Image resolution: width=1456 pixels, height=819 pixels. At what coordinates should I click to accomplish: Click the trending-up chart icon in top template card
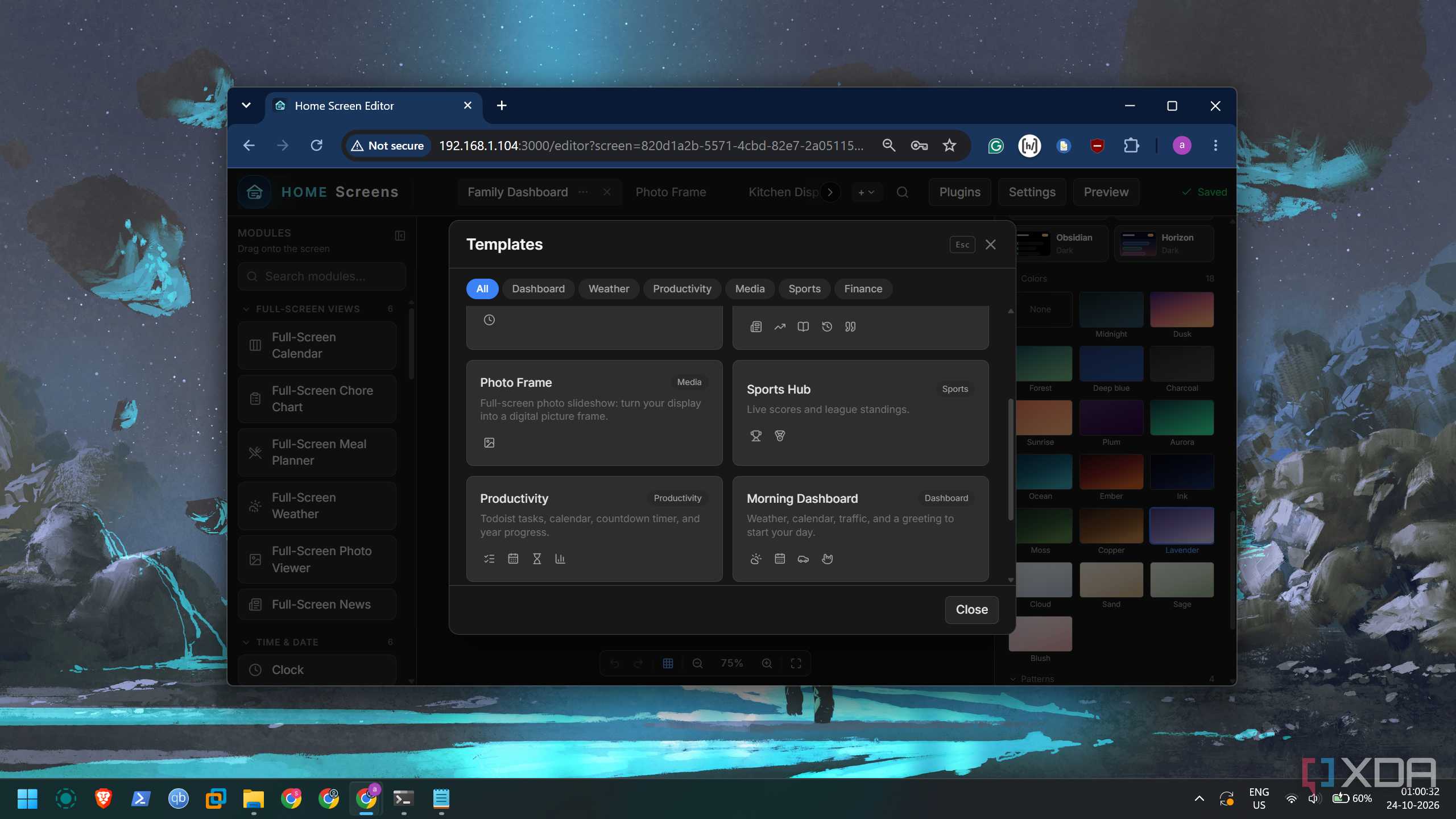[780, 326]
